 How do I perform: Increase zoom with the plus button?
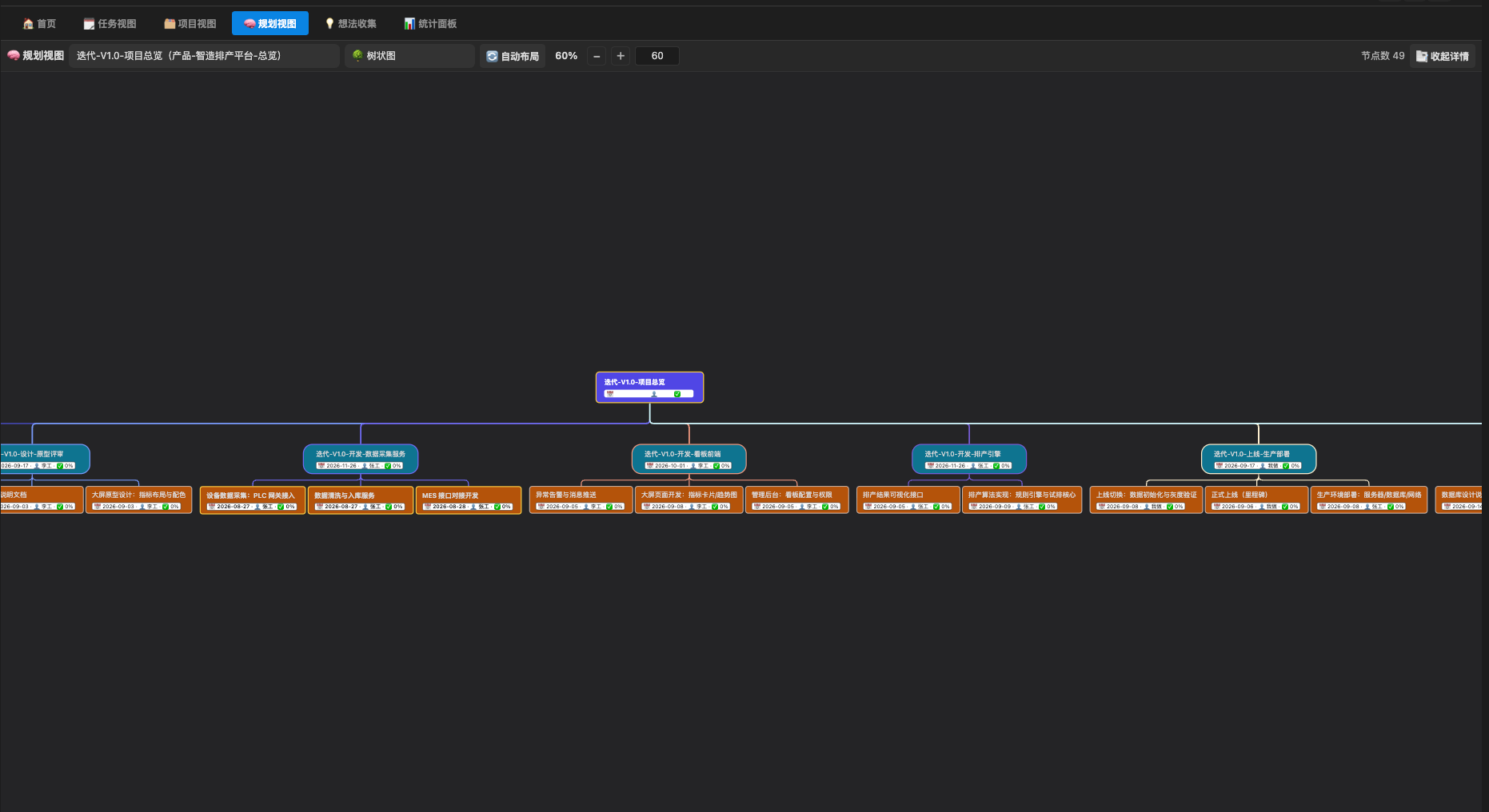pyautogui.click(x=621, y=56)
